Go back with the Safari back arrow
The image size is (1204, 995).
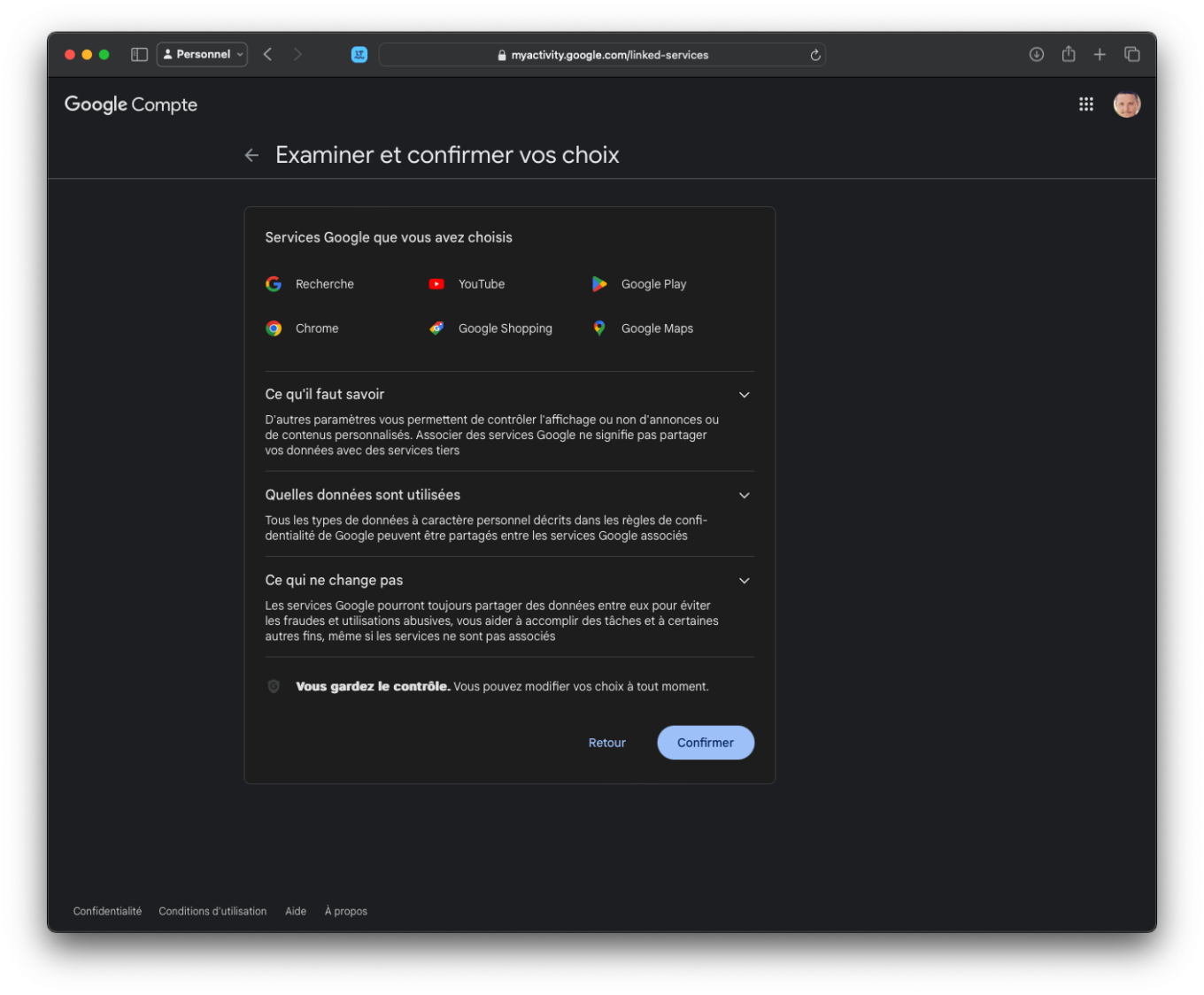point(267,54)
